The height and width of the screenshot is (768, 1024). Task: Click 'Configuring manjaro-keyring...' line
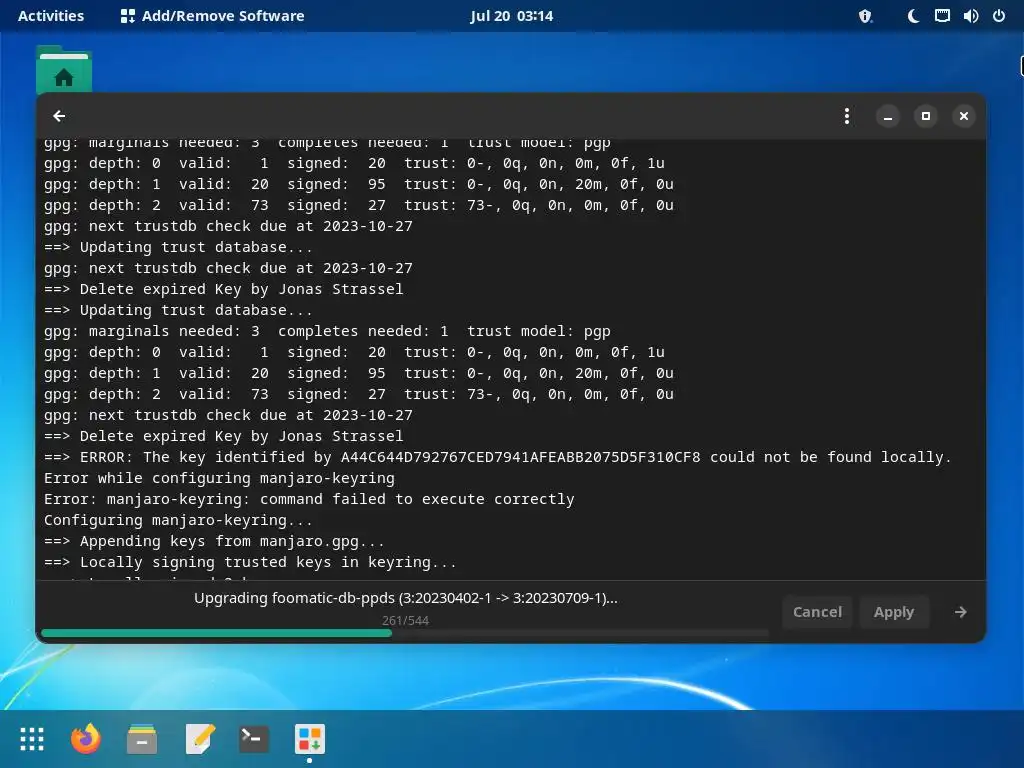[178, 520]
